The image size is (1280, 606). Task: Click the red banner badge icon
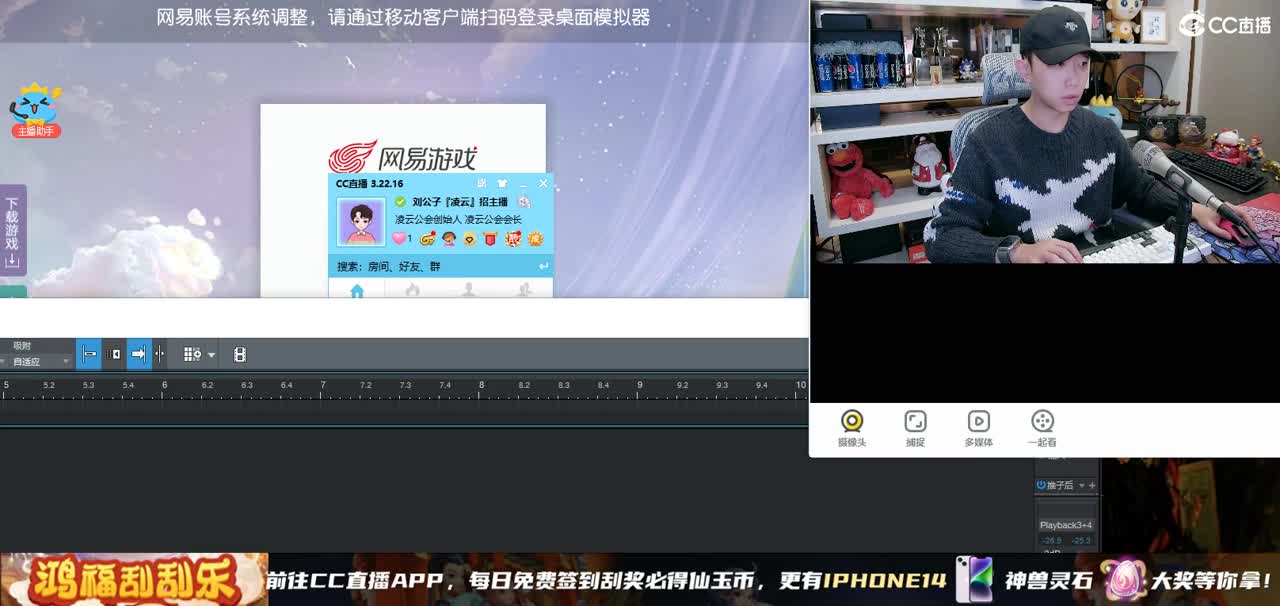490,238
